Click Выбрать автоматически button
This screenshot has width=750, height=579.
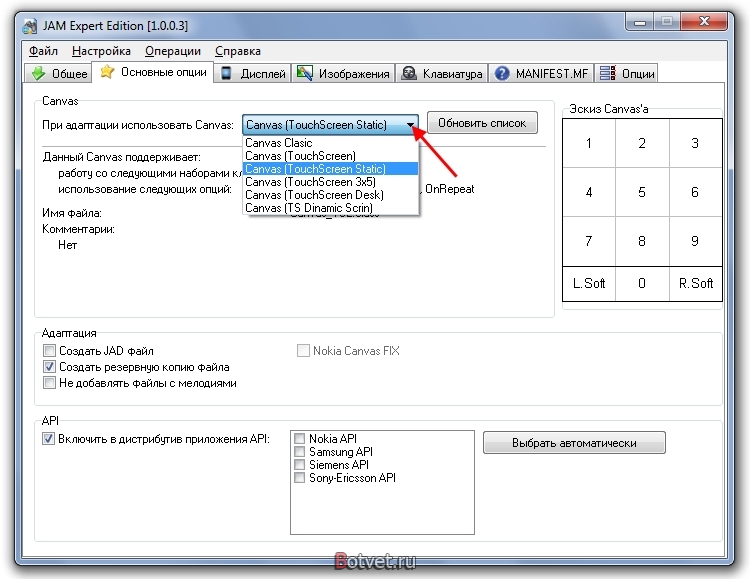click(574, 443)
